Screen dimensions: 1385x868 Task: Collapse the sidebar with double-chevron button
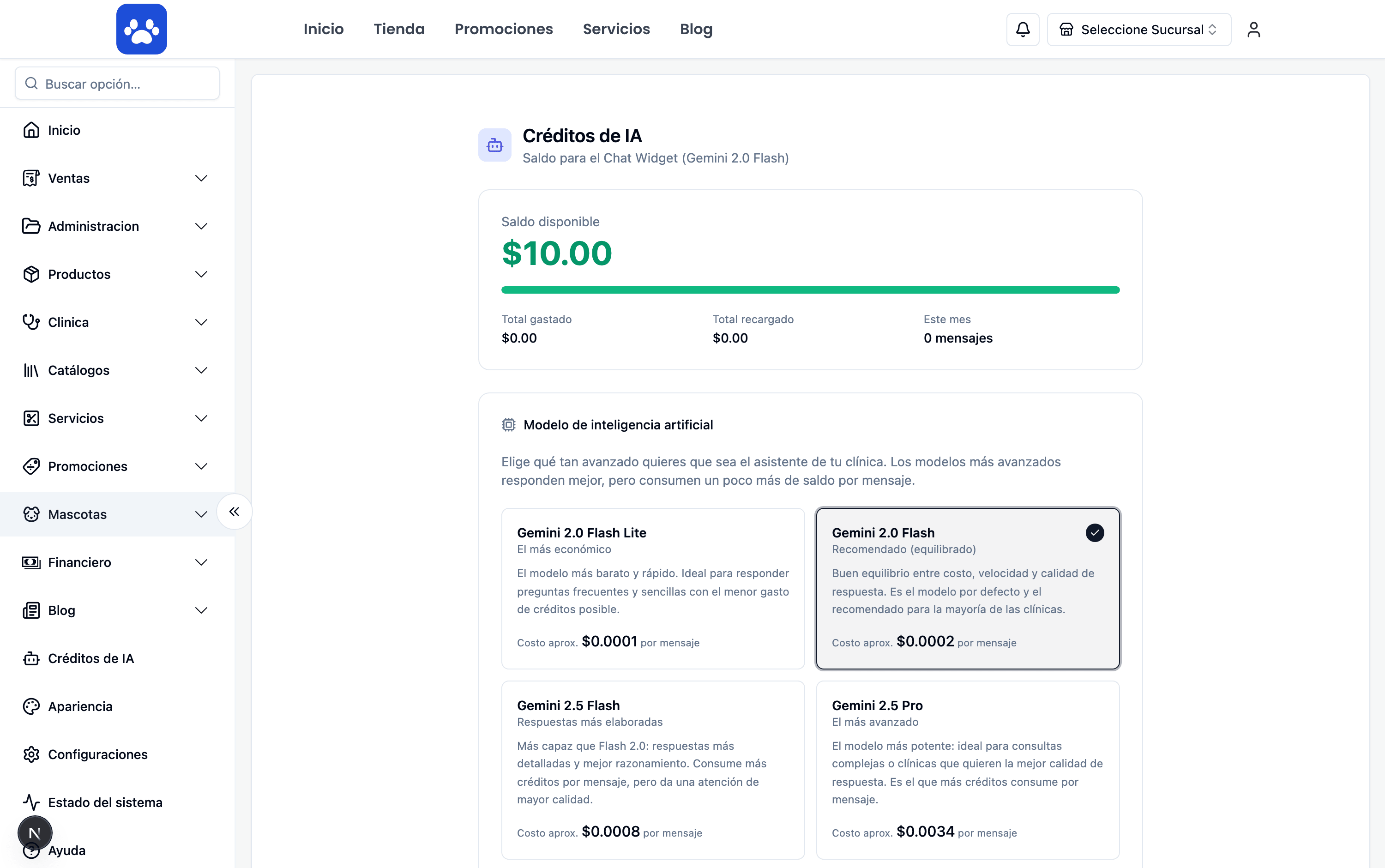[x=234, y=512]
